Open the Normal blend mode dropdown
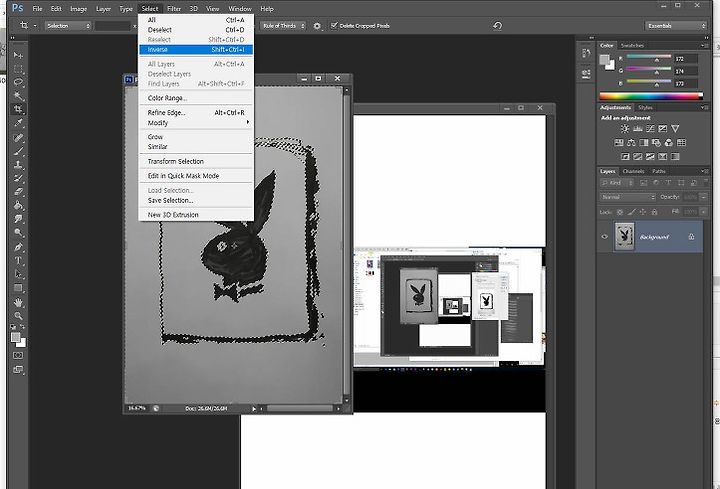The image size is (720, 489). tap(627, 197)
